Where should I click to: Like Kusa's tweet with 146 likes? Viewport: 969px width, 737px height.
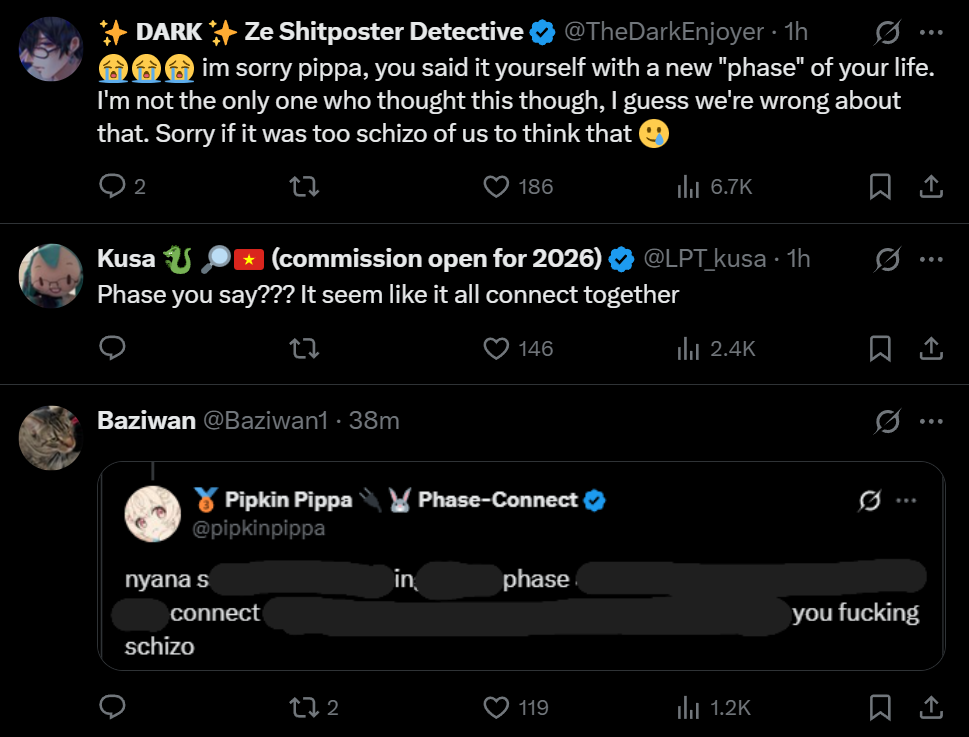pyautogui.click(x=497, y=348)
